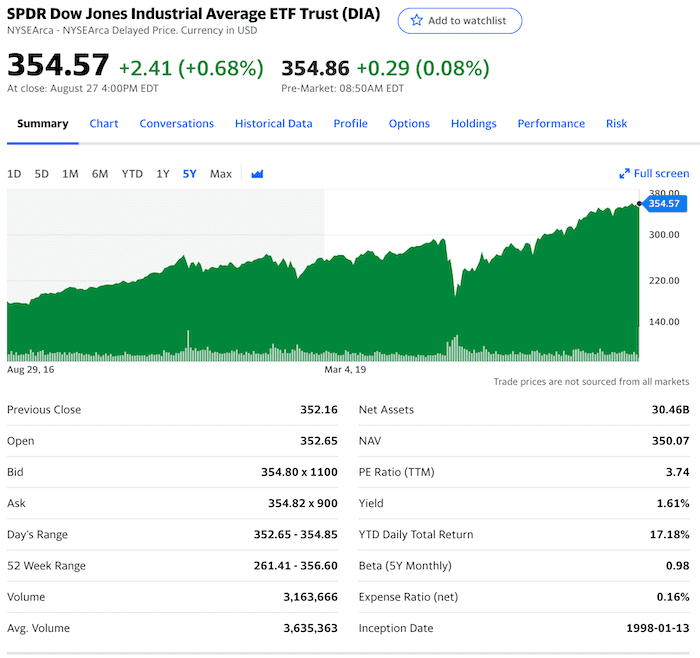Switch to the Performance tab
Viewport: 700px width, 658px height.
point(551,124)
